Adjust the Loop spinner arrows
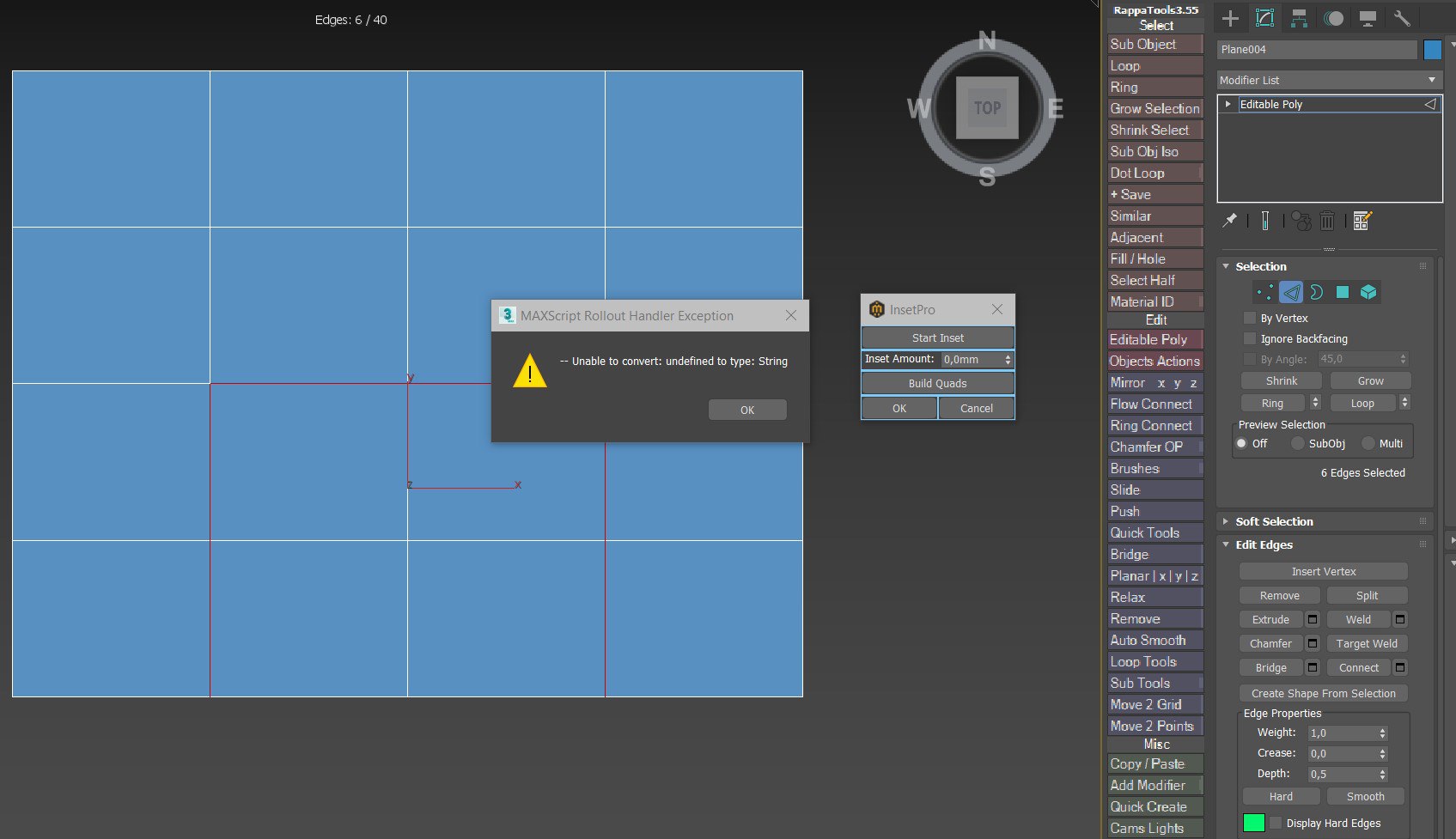Screen dimensions: 1456x839 pyautogui.click(x=1404, y=403)
